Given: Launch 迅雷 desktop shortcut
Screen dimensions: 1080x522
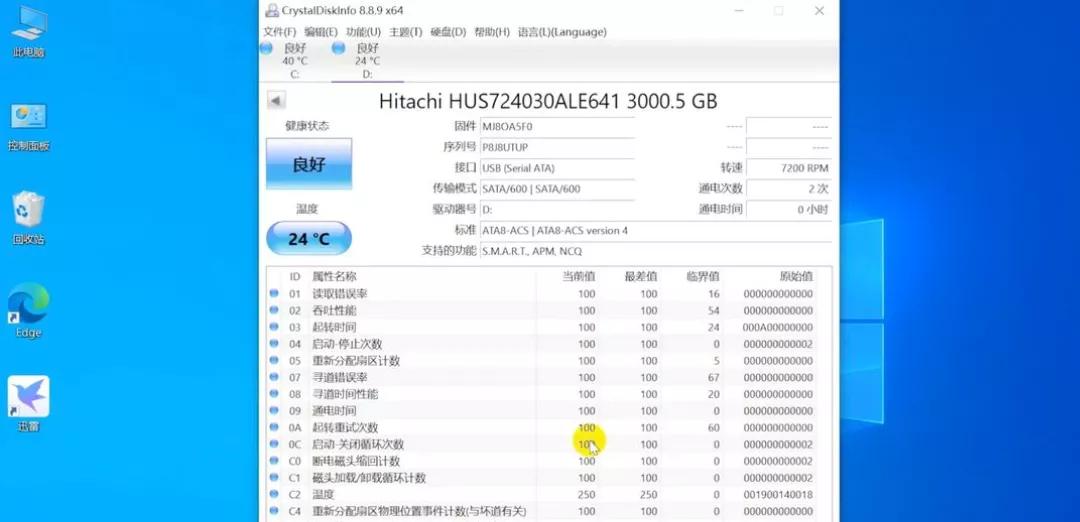Looking at the screenshot, I should (x=28, y=404).
